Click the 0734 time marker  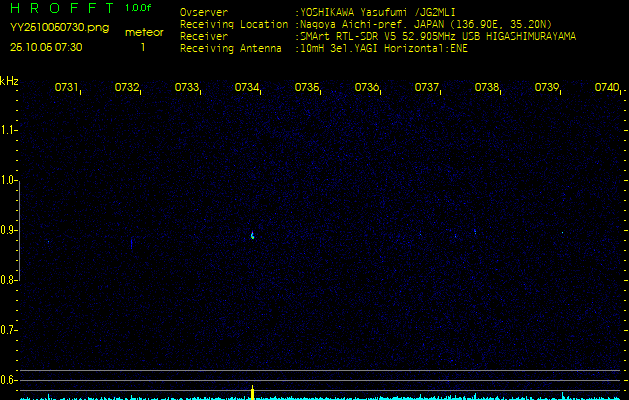click(x=246, y=88)
